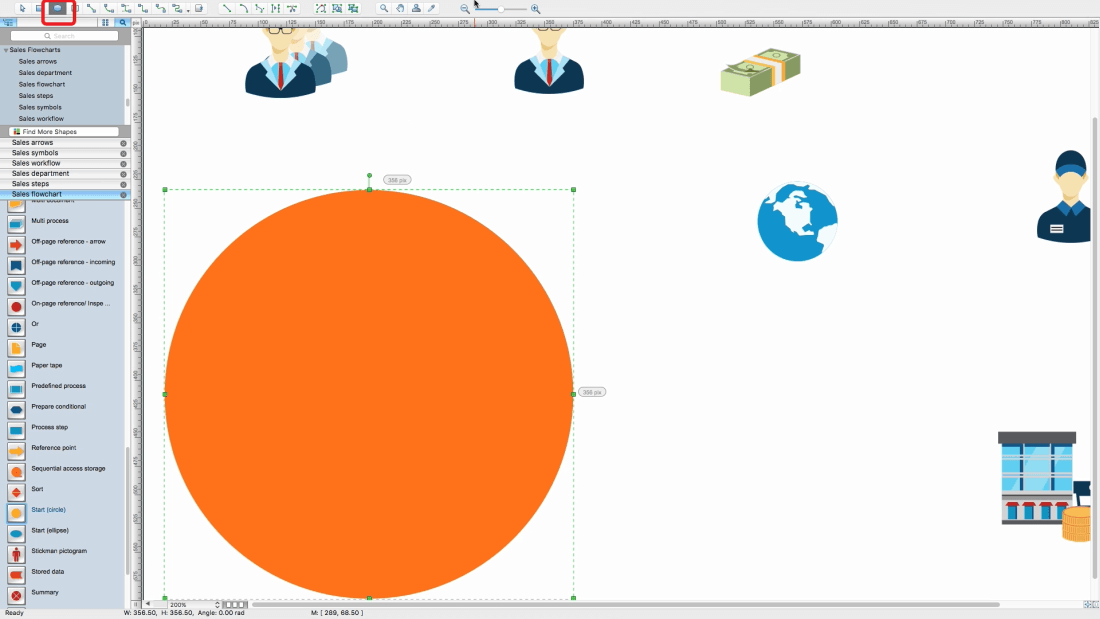This screenshot has width=1100, height=619.
Task: Select the pointer selection tool
Action: pos(22,8)
